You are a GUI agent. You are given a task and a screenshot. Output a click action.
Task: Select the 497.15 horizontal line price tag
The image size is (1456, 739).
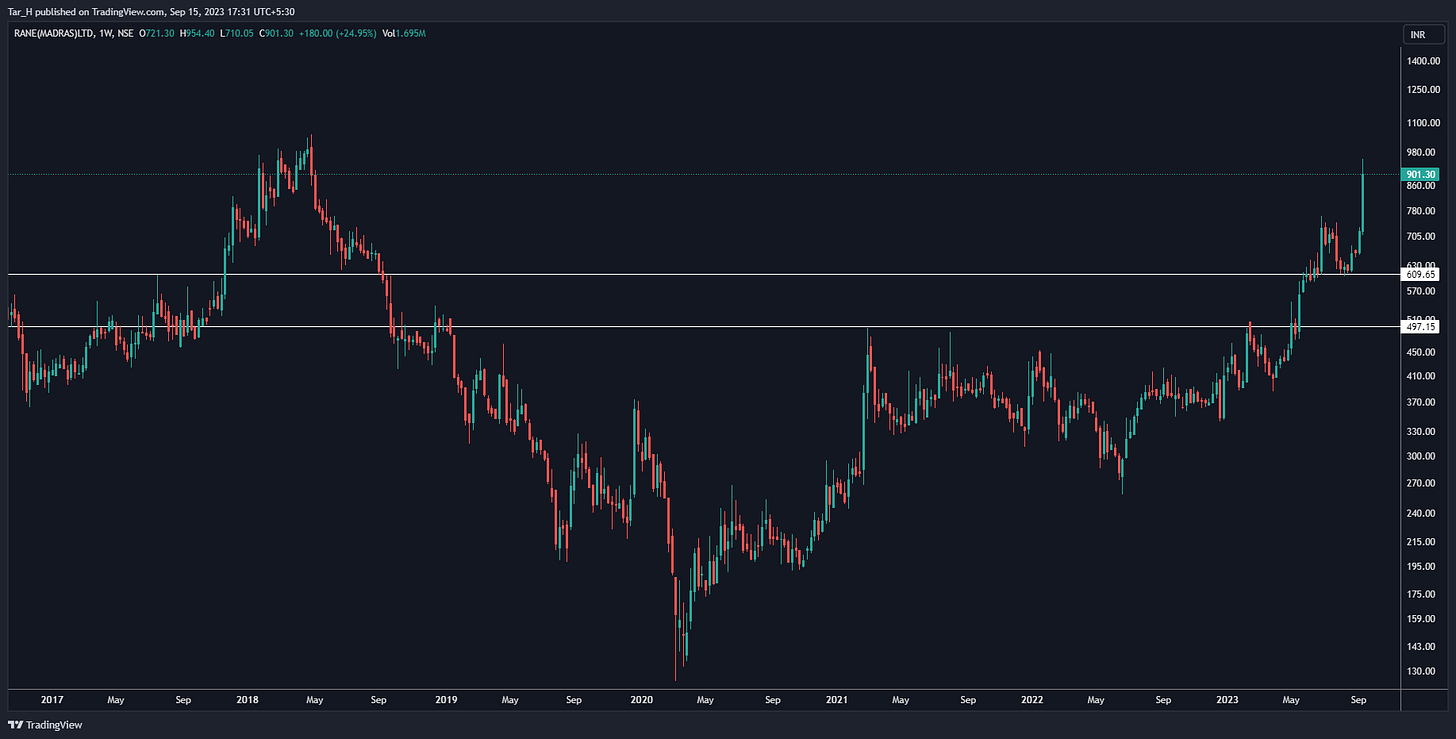pos(1420,327)
